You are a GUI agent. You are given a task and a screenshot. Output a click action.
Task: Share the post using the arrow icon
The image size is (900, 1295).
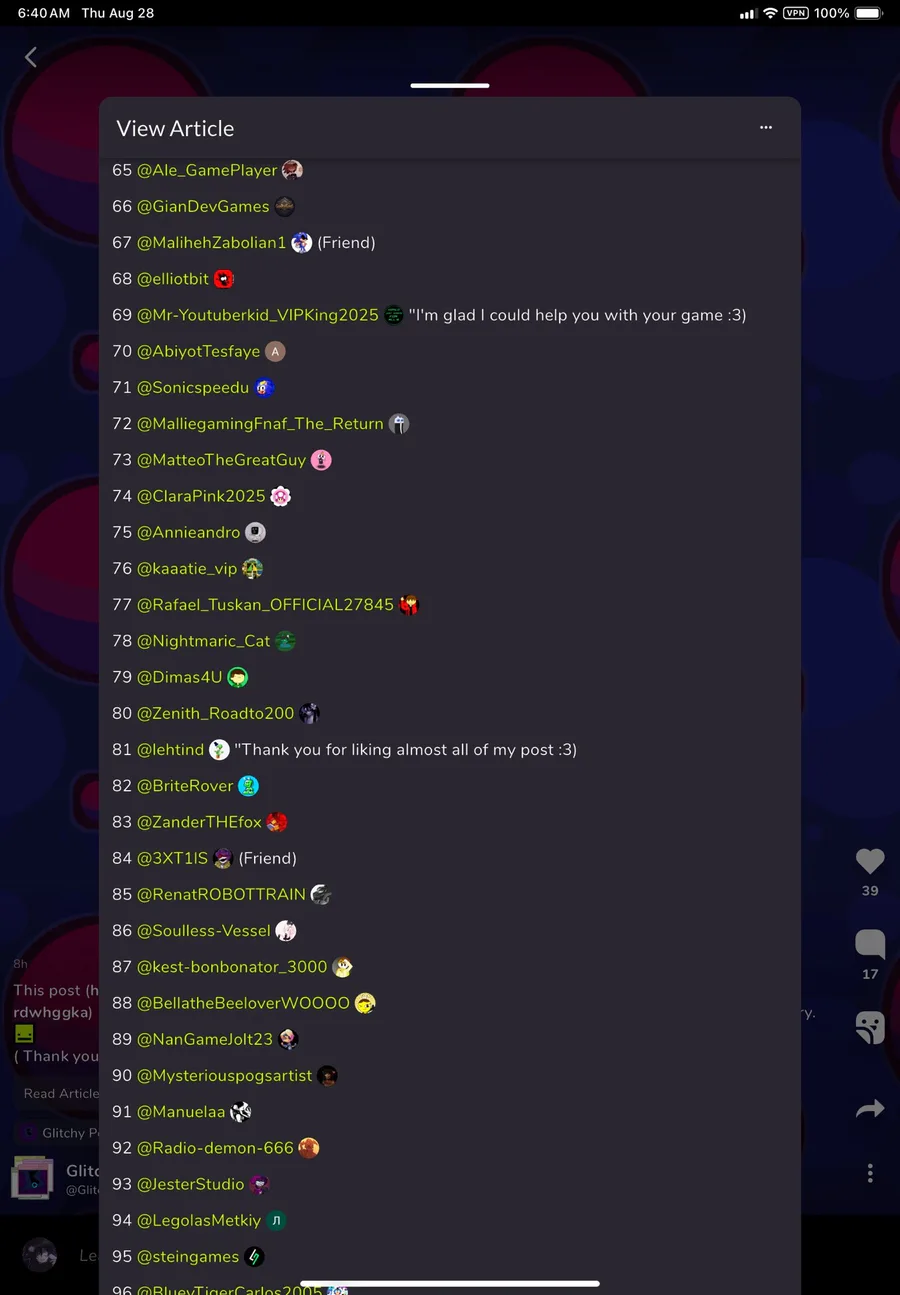[870, 1108]
